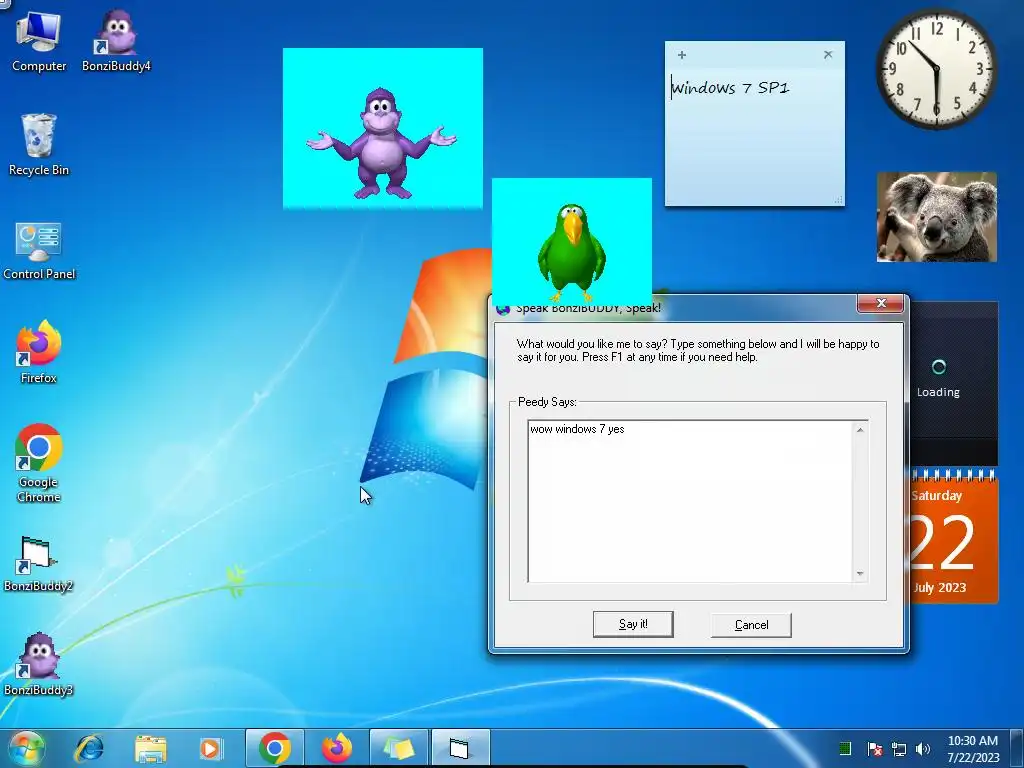
Task: Open the Computer desktop icon
Action: pyautogui.click(x=39, y=40)
